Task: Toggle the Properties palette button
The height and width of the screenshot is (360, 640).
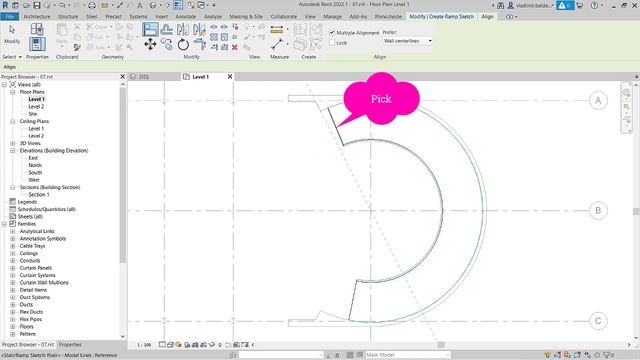Action: [37, 44]
